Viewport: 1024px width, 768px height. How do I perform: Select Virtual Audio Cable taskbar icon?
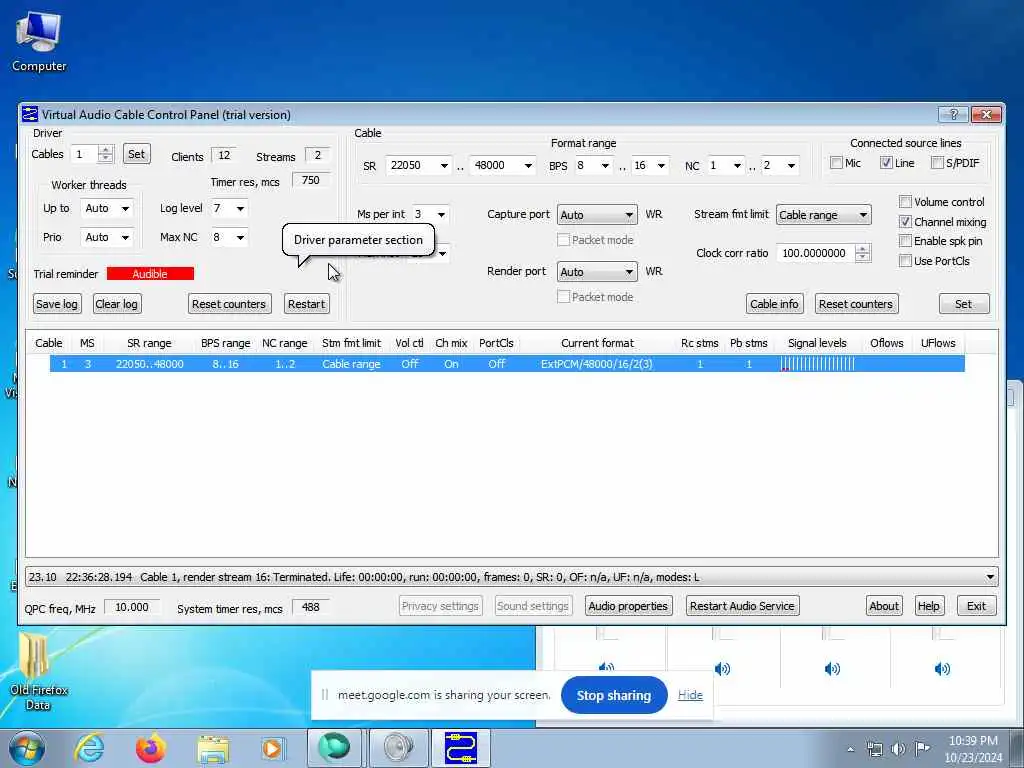[461, 748]
